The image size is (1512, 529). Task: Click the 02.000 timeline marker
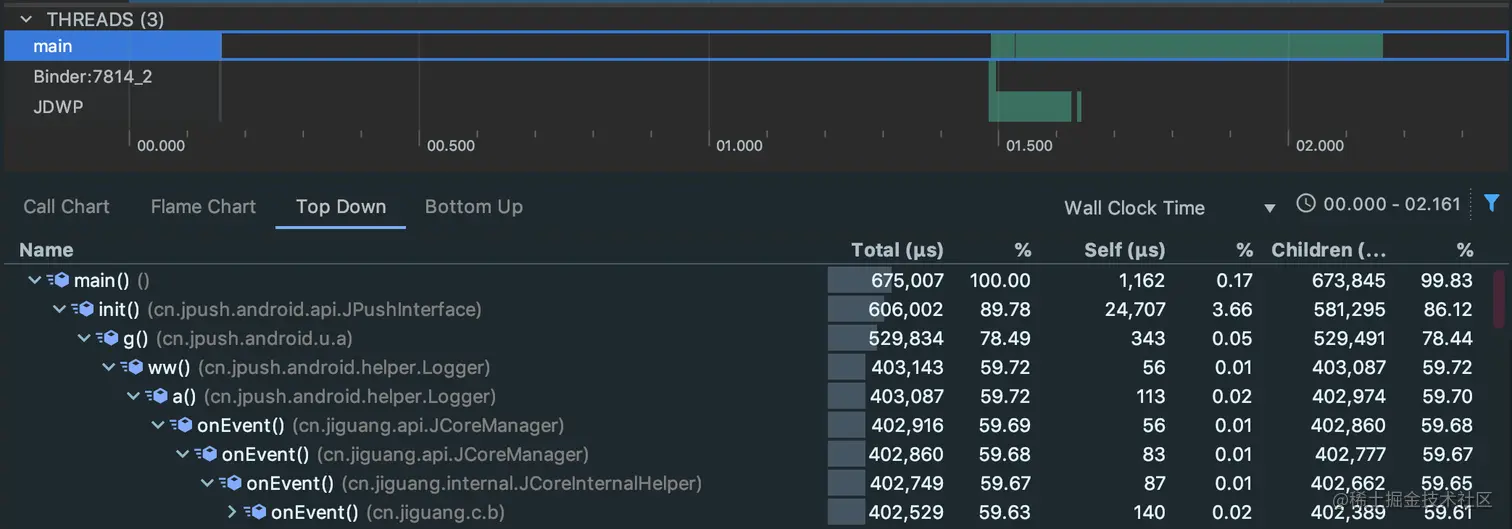[1320, 146]
